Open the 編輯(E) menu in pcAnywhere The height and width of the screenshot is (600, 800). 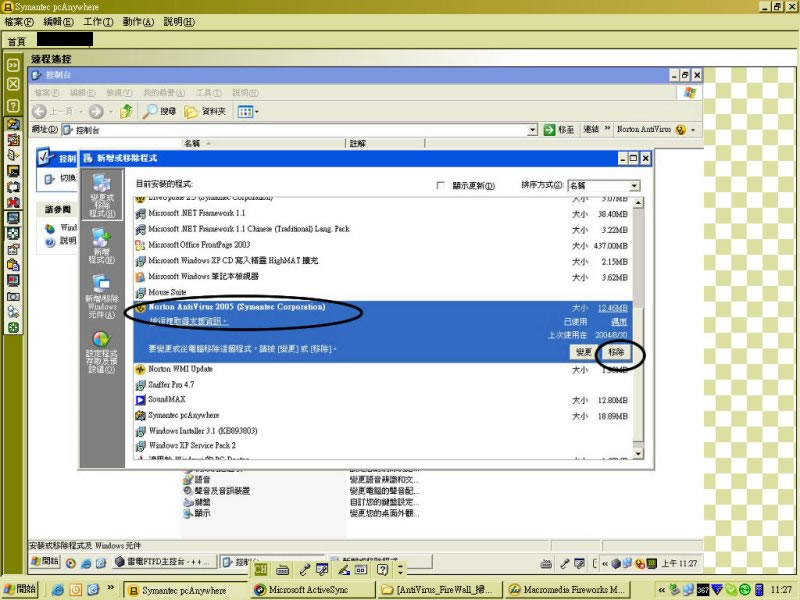click(59, 22)
